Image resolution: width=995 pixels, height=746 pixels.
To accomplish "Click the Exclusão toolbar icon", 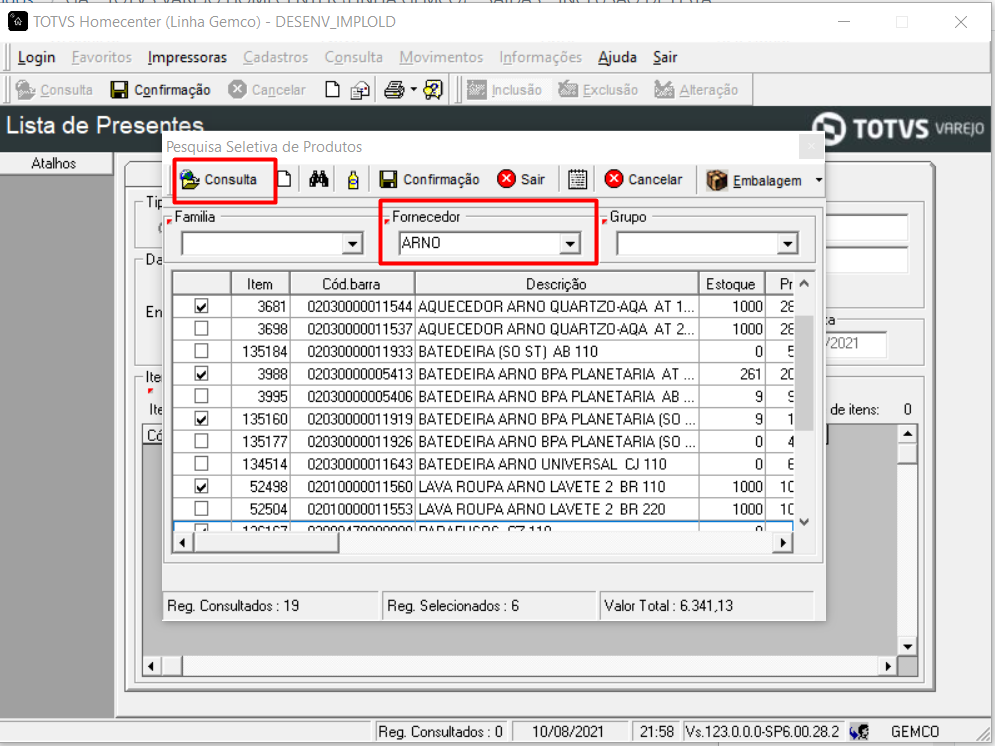I will tap(568, 89).
